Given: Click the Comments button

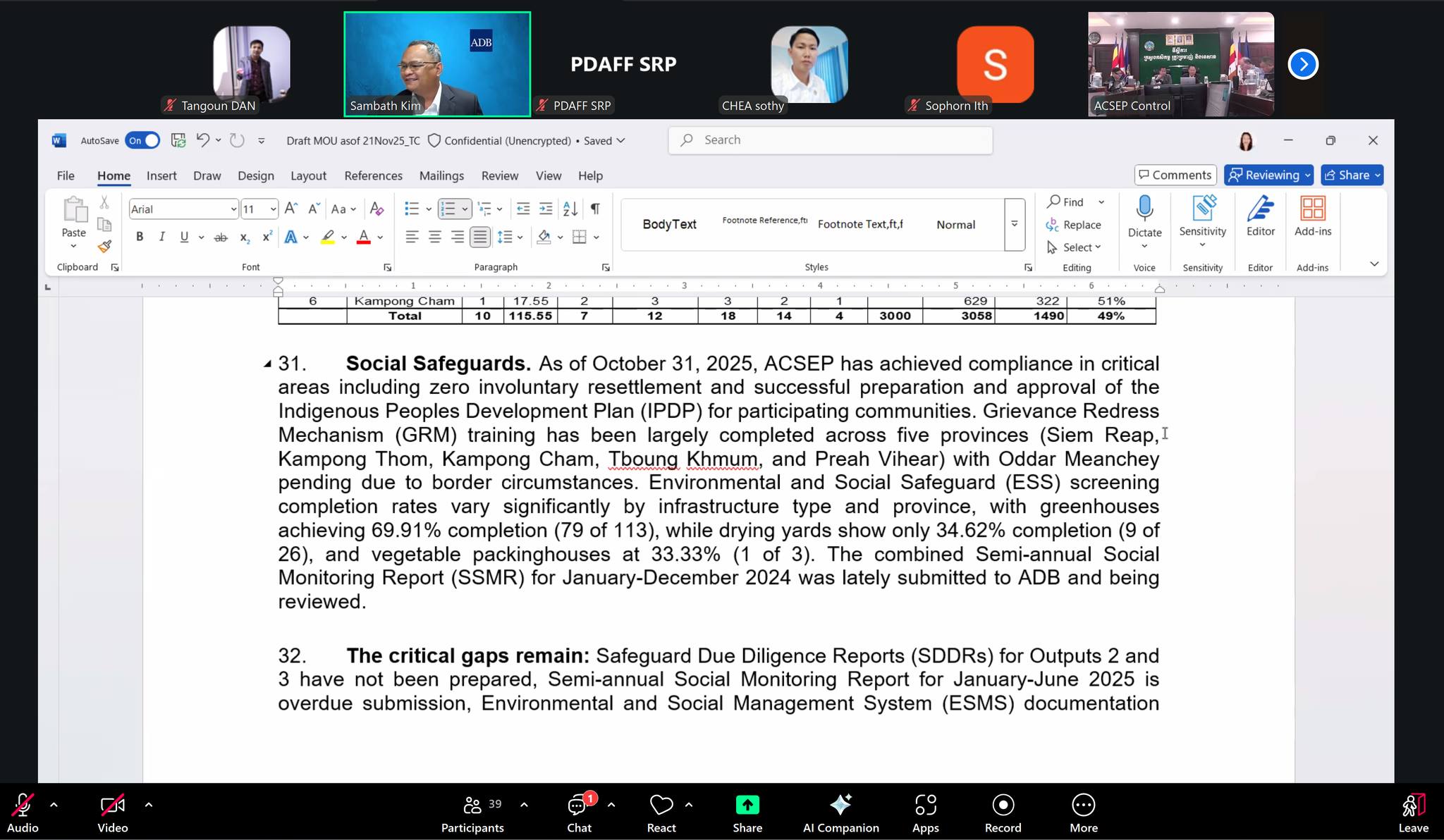Looking at the screenshot, I should [x=1175, y=175].
